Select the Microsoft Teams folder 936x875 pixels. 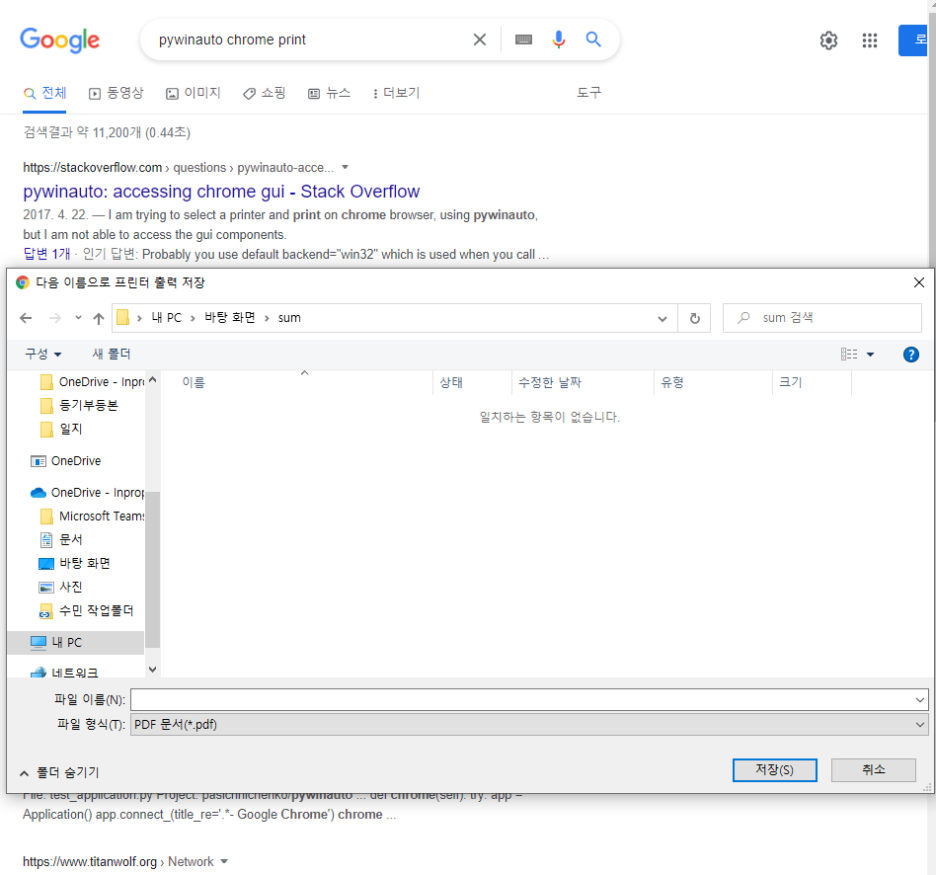(x=92, y=516)
